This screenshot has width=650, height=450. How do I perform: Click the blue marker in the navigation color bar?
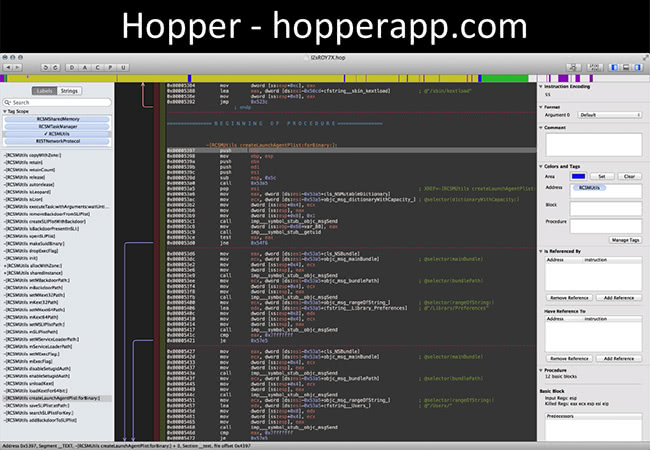click(x=189, y=78)
